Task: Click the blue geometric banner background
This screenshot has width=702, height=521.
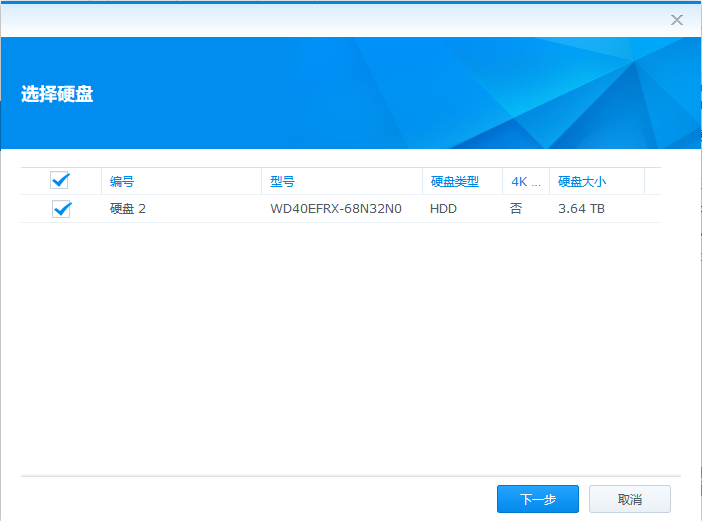Action: [450, 95]
